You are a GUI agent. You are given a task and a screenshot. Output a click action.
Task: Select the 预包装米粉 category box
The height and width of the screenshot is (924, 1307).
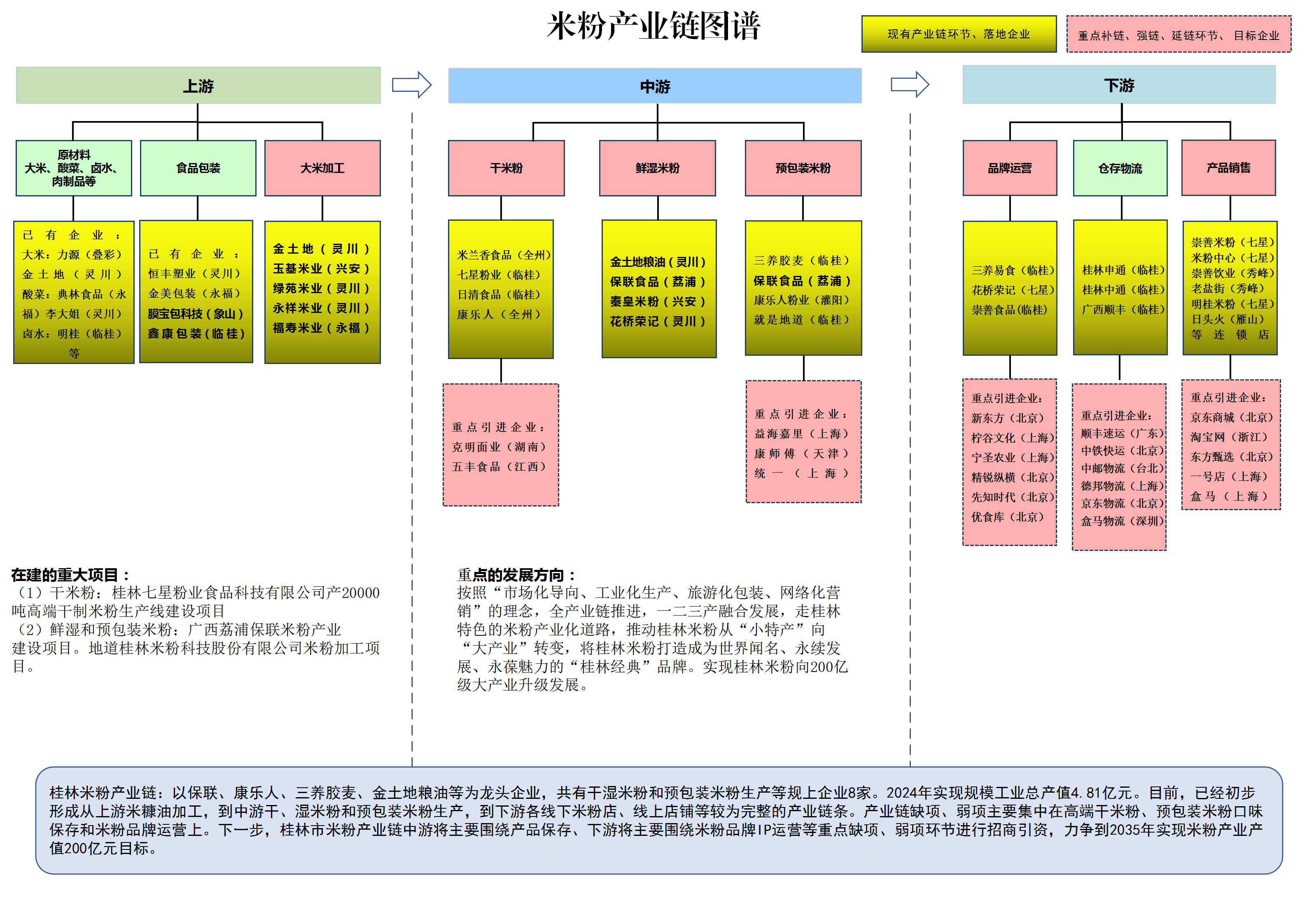803,168
